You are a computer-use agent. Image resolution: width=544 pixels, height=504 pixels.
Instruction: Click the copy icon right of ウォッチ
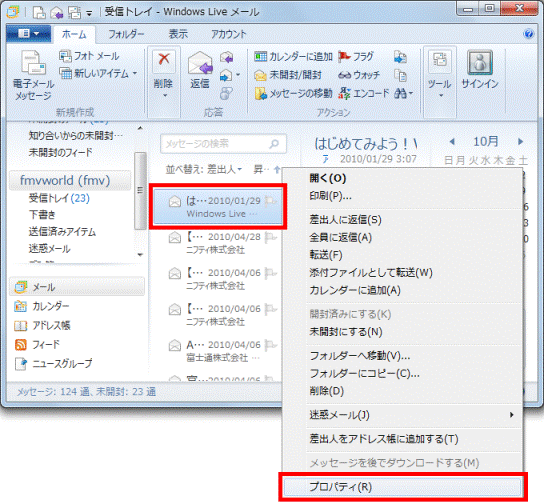pos(400,75)
